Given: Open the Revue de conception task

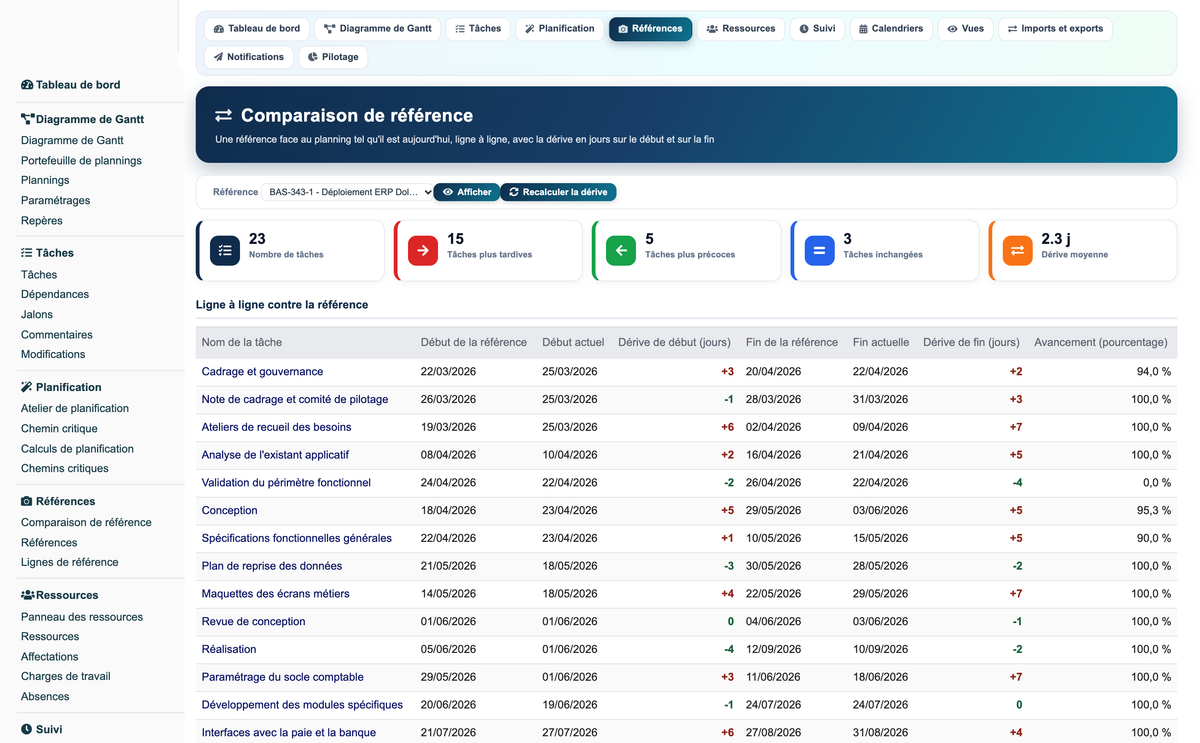Looking at the screenshot, I should click(x=254, y=621).
